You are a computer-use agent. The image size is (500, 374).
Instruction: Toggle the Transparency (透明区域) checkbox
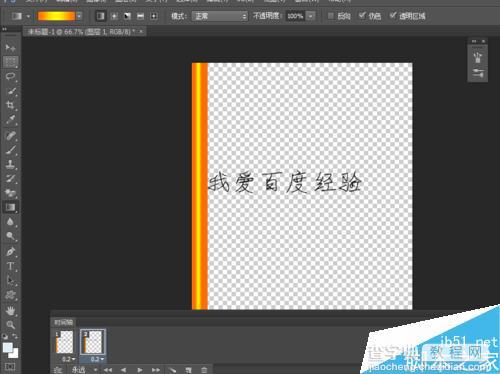coord(393,15)
